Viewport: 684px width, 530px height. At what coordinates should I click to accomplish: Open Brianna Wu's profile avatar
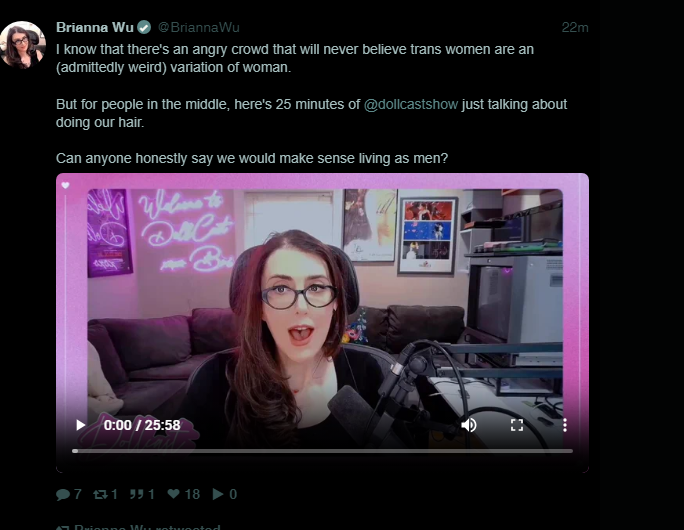click(x=23, y=44)
